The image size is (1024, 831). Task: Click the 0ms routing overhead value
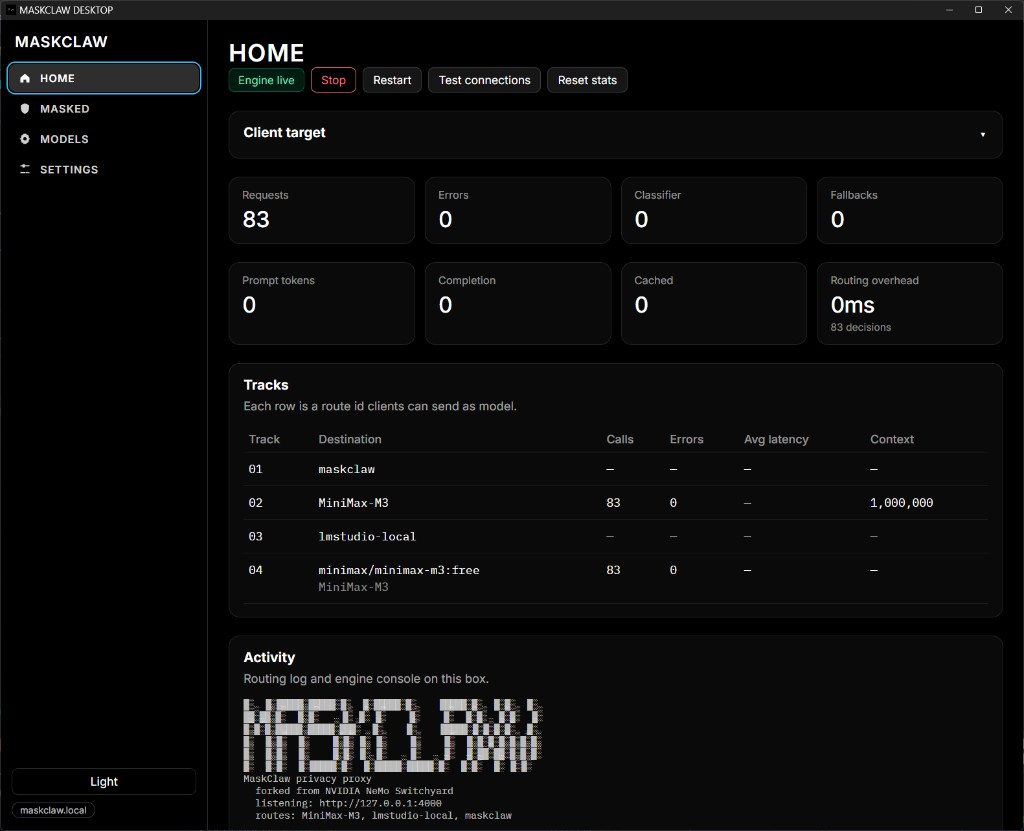(852, 305)
